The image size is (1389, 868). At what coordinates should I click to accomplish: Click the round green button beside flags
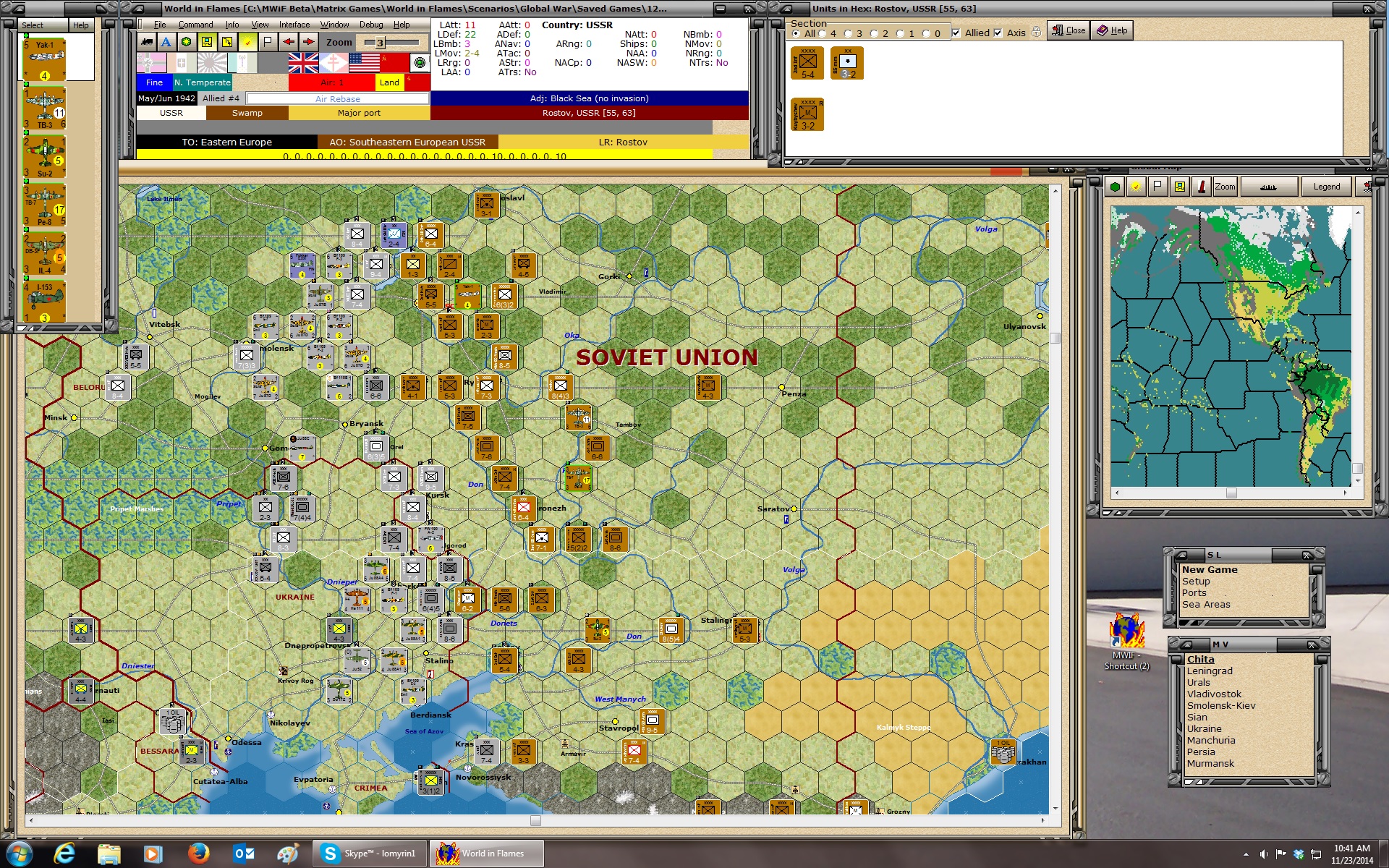pyautogui.click(x=420, y=63)
